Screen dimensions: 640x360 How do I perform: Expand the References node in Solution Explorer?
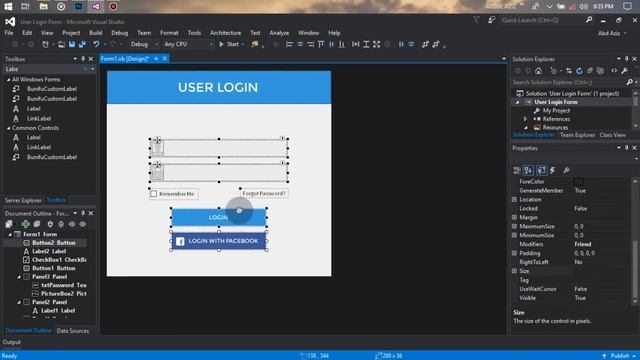tap(526, 119)
